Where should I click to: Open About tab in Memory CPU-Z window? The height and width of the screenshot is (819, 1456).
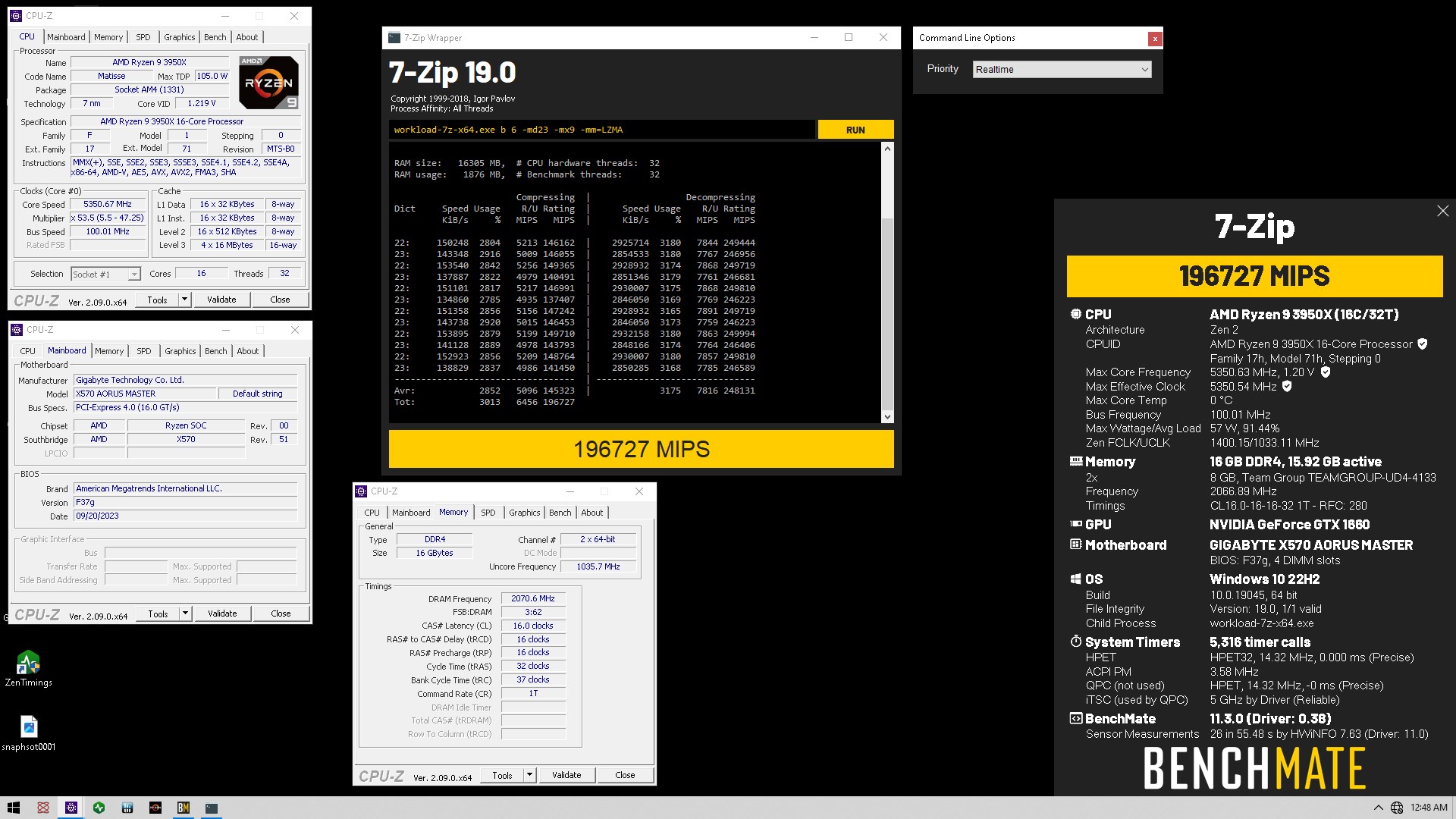(x=592, y=513)
